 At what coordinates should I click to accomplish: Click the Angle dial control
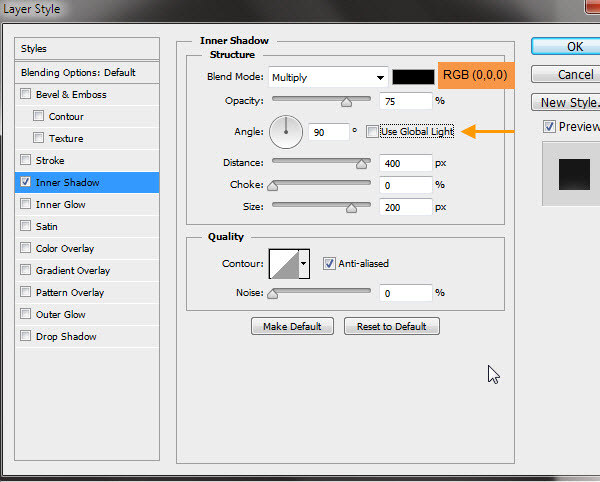(286, 131)
